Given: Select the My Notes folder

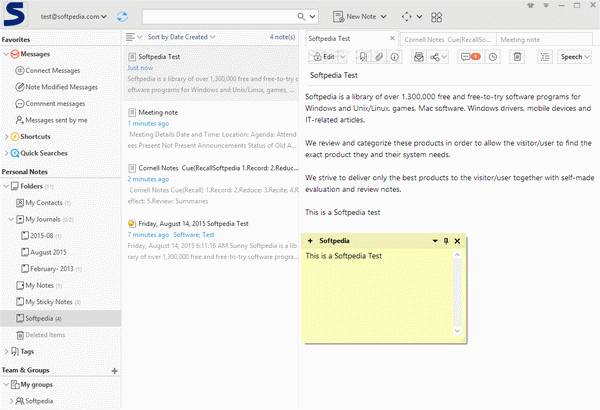Looking at the screenshot, I should [x=39, y=285].
